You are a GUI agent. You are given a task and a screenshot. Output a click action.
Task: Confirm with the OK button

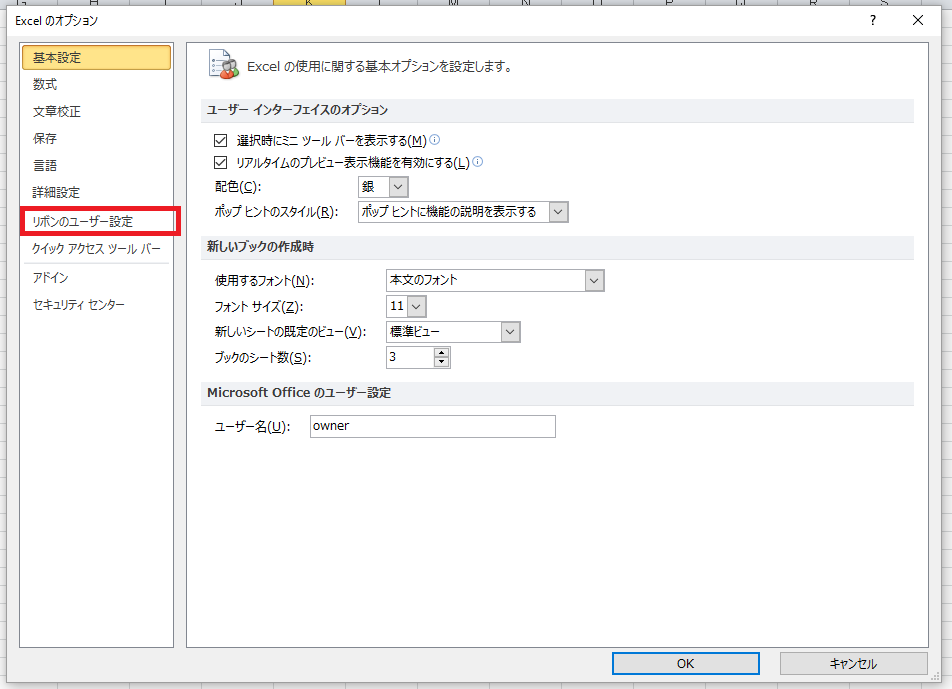pyautogui.click(x=685, y=664)
